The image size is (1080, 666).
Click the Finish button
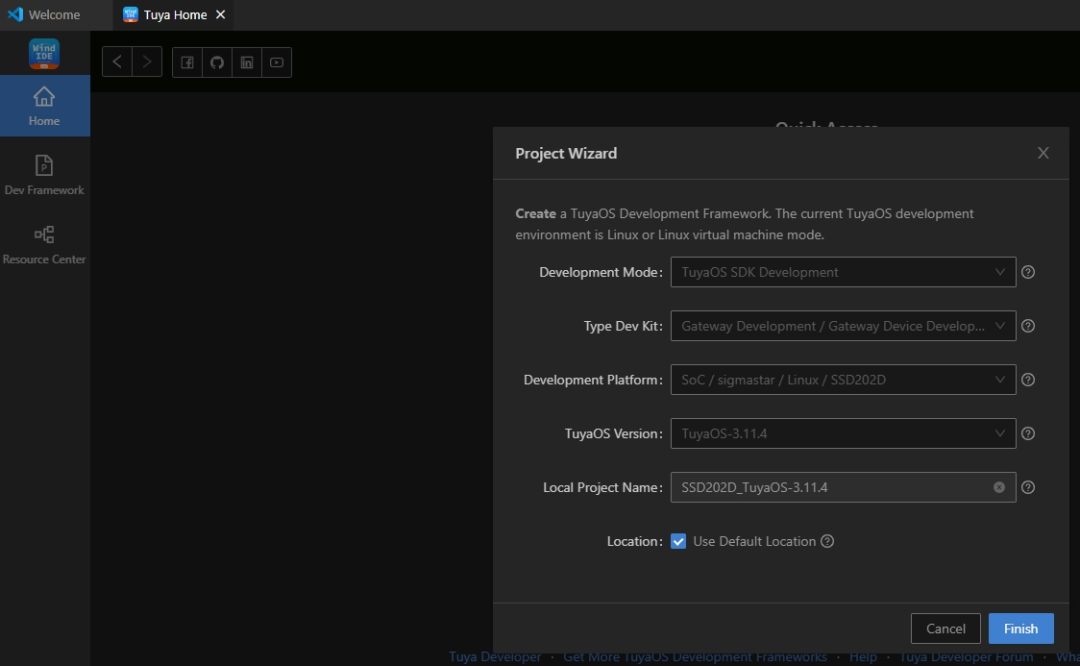(x=1021, y=628)
